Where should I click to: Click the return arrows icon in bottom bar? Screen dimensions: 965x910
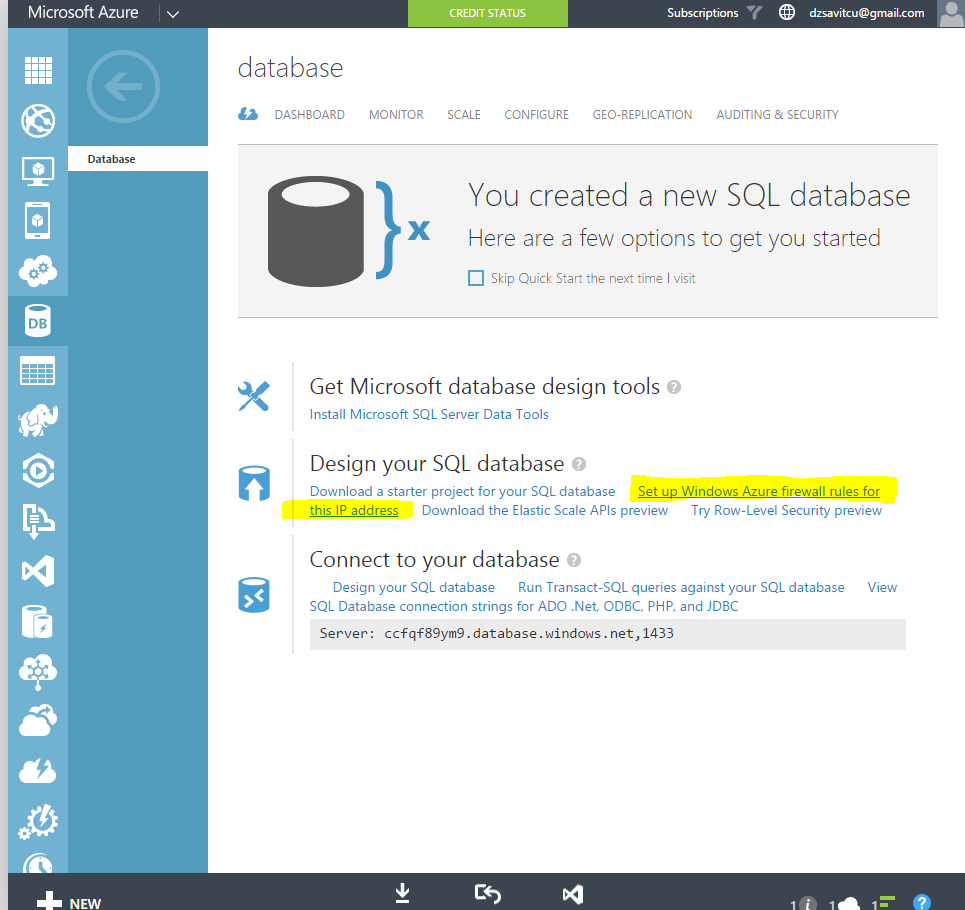(x=488, y=893)
